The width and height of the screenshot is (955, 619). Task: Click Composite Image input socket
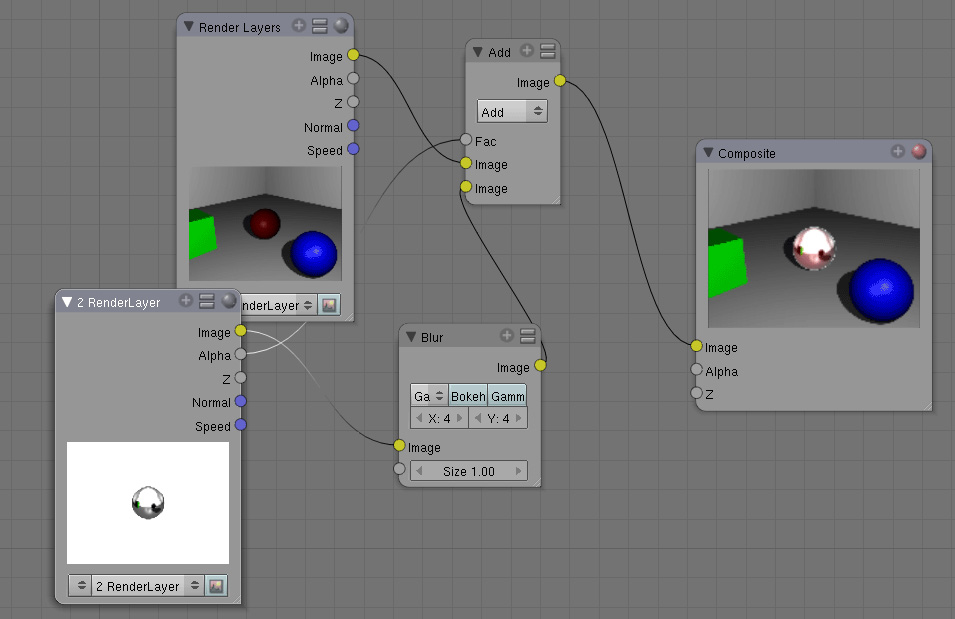point(697,346)
